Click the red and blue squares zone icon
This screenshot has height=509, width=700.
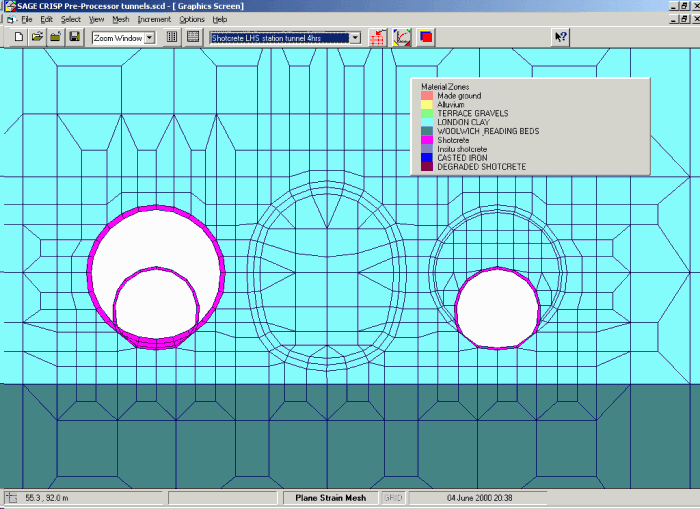coord(426,38)
